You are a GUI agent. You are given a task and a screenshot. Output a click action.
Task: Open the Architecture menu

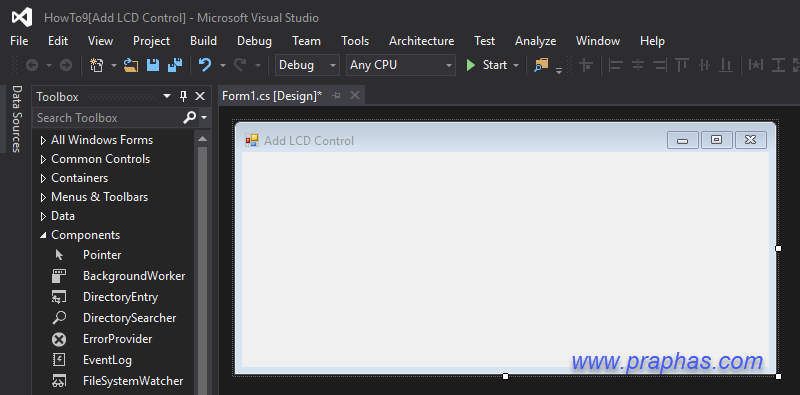421,41
